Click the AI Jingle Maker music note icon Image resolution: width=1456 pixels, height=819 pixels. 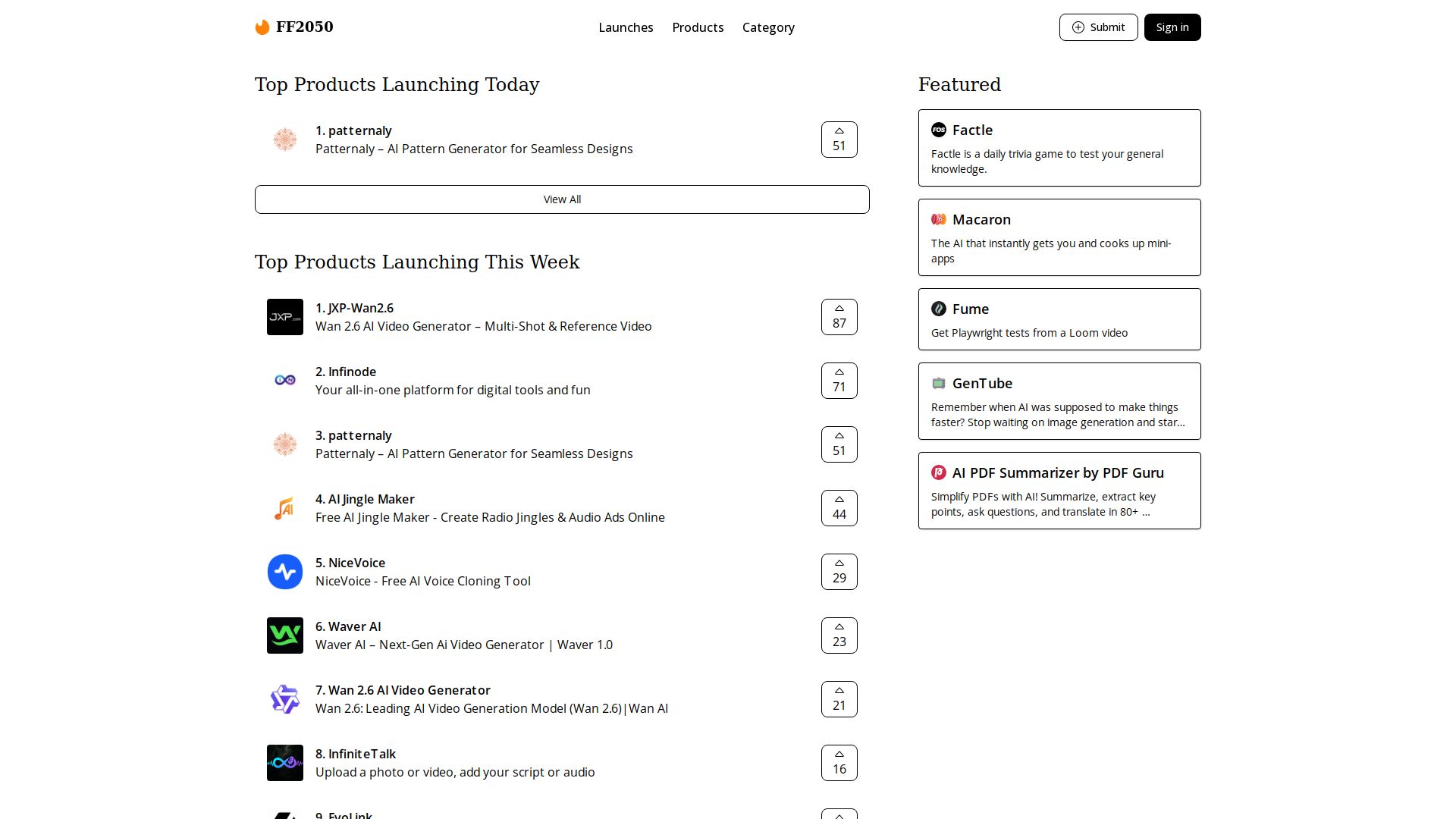click(x=285, y=508)
